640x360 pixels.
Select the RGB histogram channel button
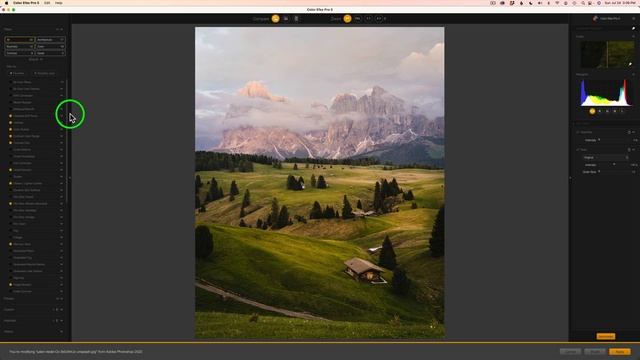[x=592, y=111]
